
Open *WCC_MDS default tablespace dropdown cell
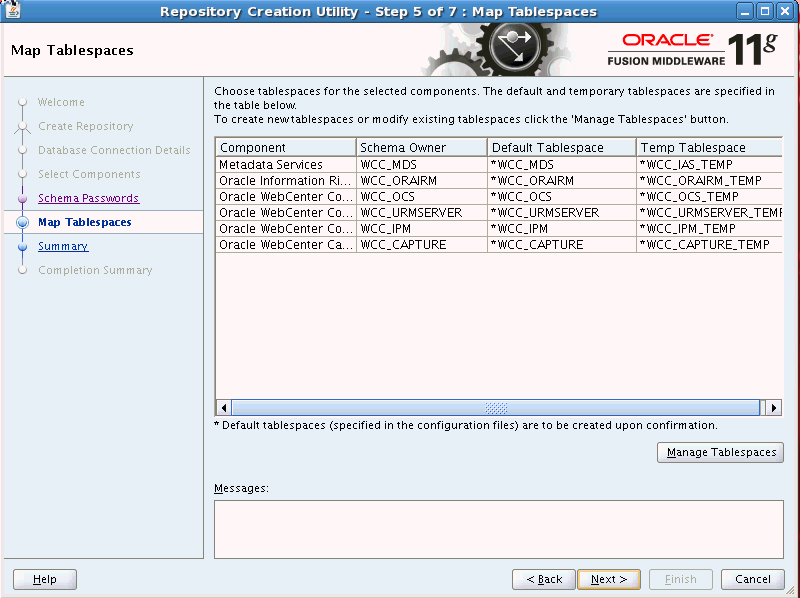click(562, 164)
